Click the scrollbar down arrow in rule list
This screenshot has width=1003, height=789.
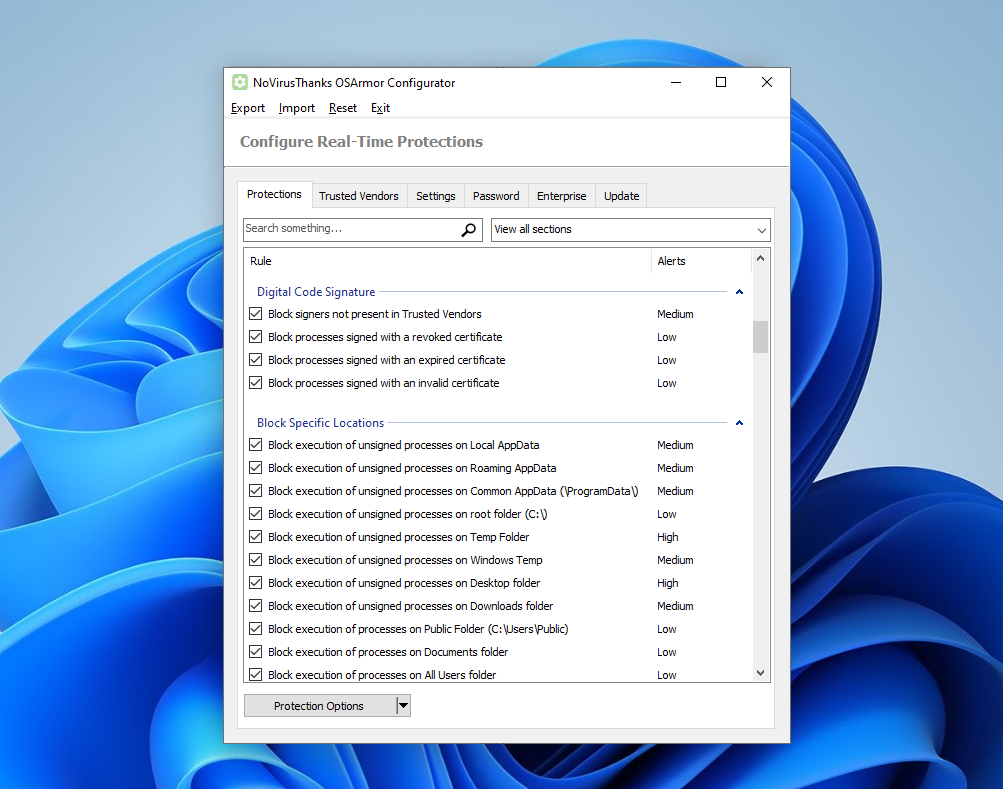tap(761, 673)
